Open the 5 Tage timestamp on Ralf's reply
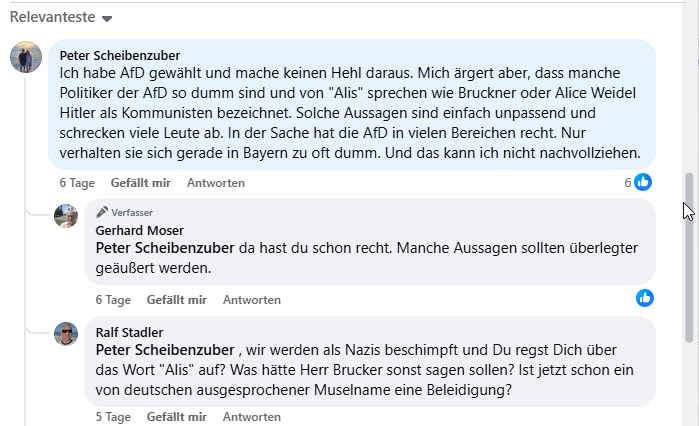Screen dimensions: 699x426 (x=113, y=417)
